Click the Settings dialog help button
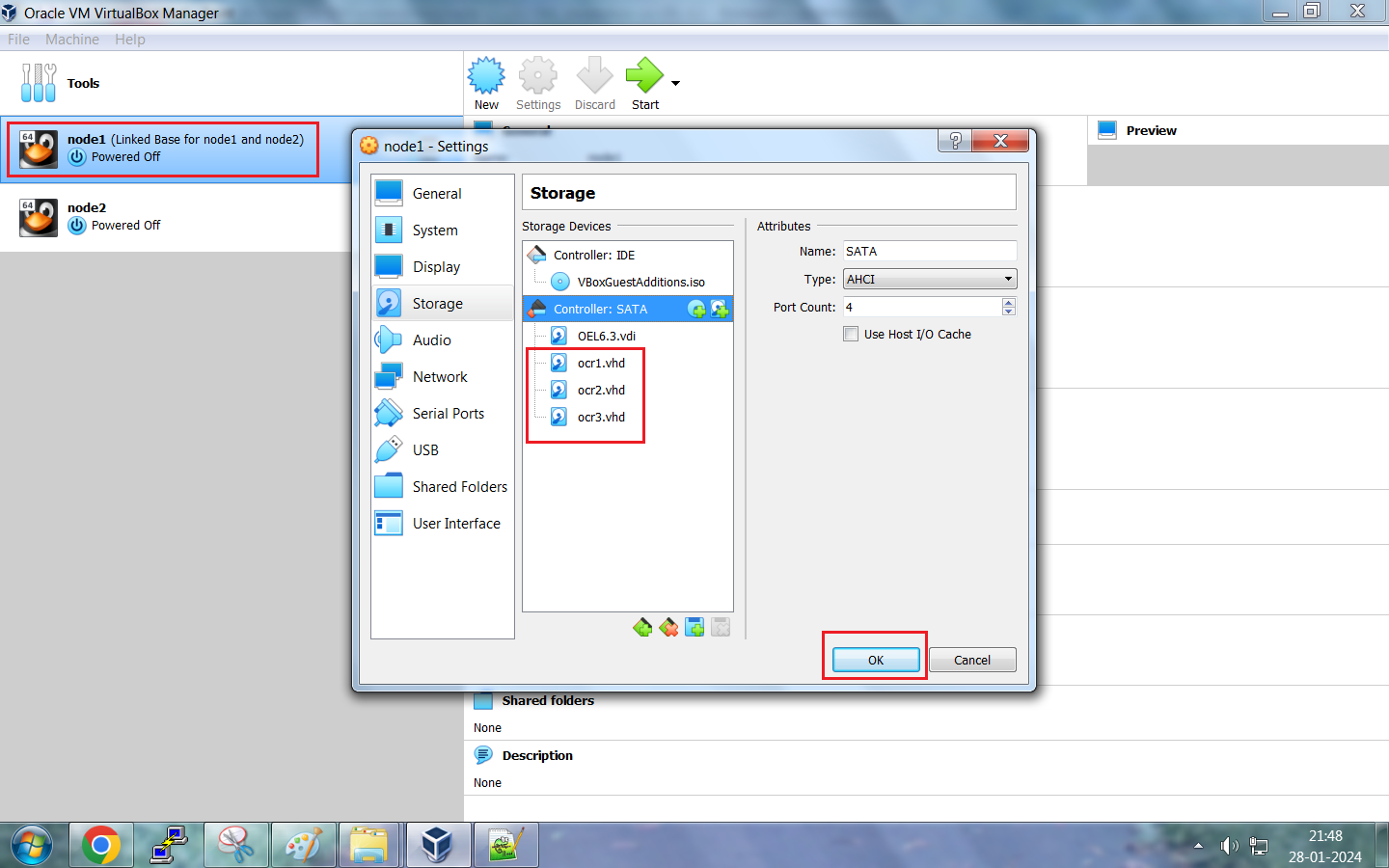Screen dimensions: 1389x868 pyautogui.click(x=955, y=141)
